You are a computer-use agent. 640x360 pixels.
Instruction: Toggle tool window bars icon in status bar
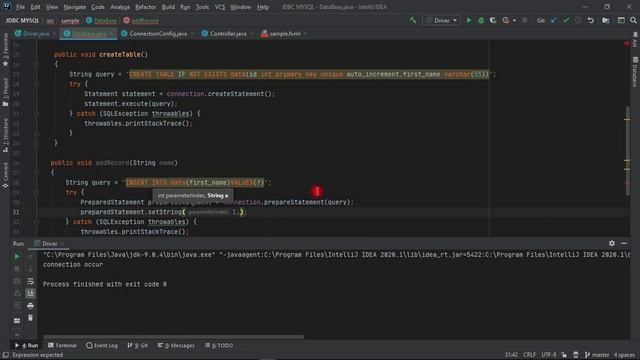[x=5, y=355]
